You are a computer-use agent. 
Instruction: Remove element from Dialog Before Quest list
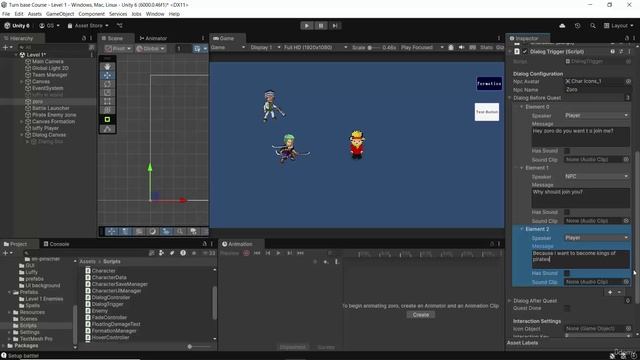tap(620, 292)
